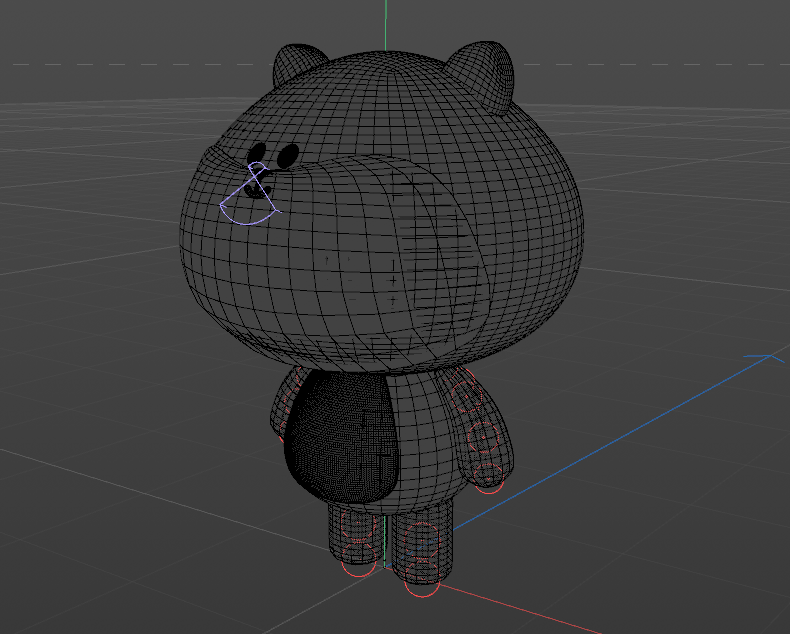790x634 pixels.
Task: Click red circle under right foot
Action: pos(422,590)
